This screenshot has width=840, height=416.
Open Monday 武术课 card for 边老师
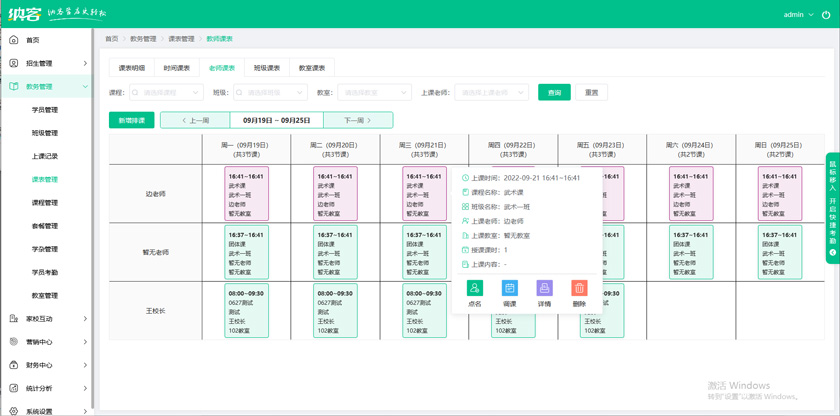[x=246, y=194]
